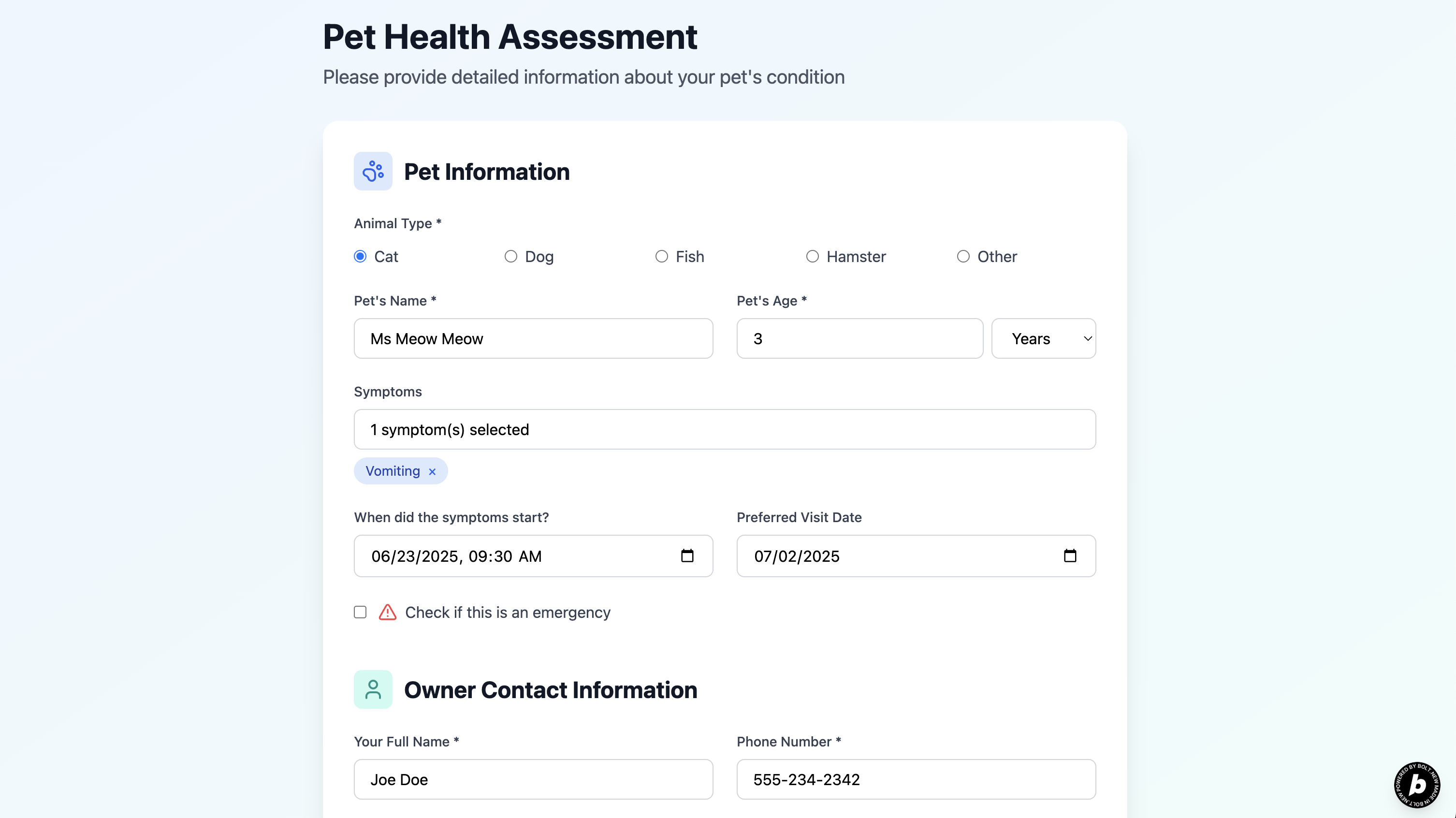This screenshot has width=1456, height=818.
Task: Click the Vomiting symptom chip label
Action: pos(393,471)
